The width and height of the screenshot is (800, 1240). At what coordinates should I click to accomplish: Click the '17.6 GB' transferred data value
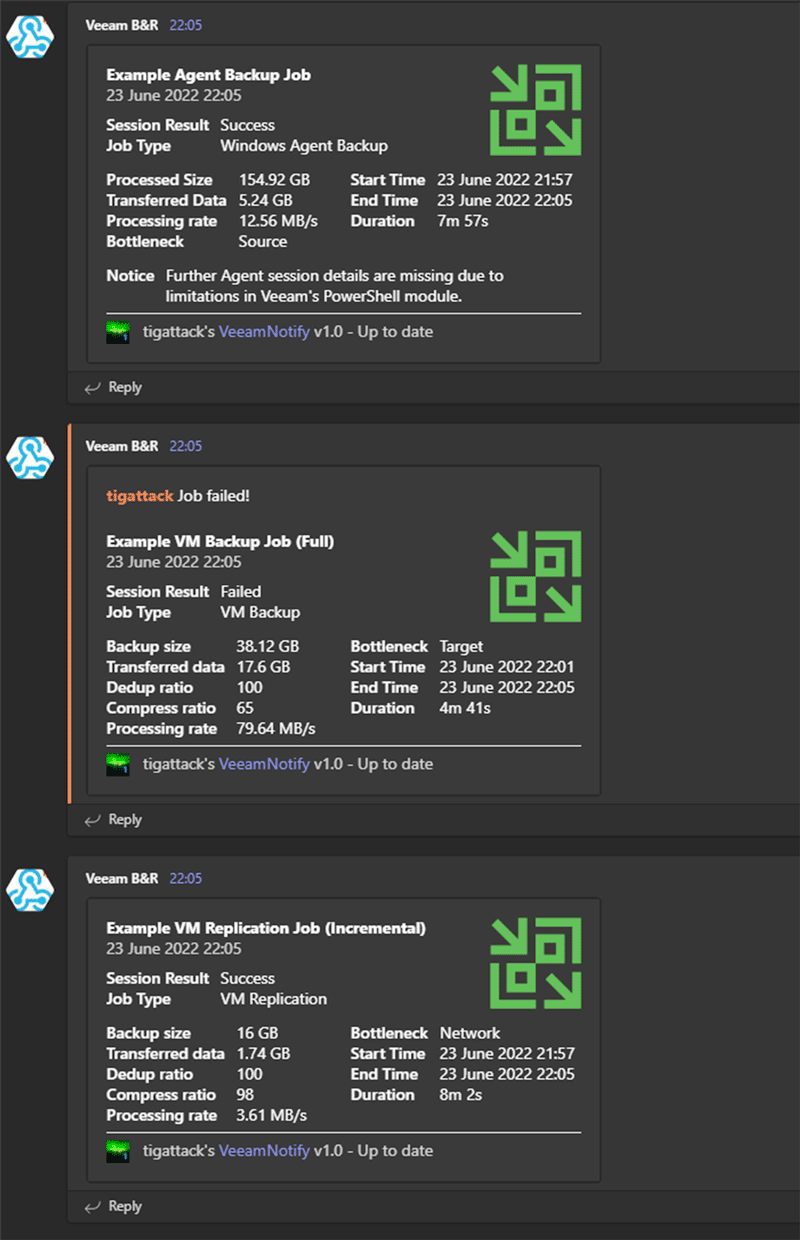264,667
